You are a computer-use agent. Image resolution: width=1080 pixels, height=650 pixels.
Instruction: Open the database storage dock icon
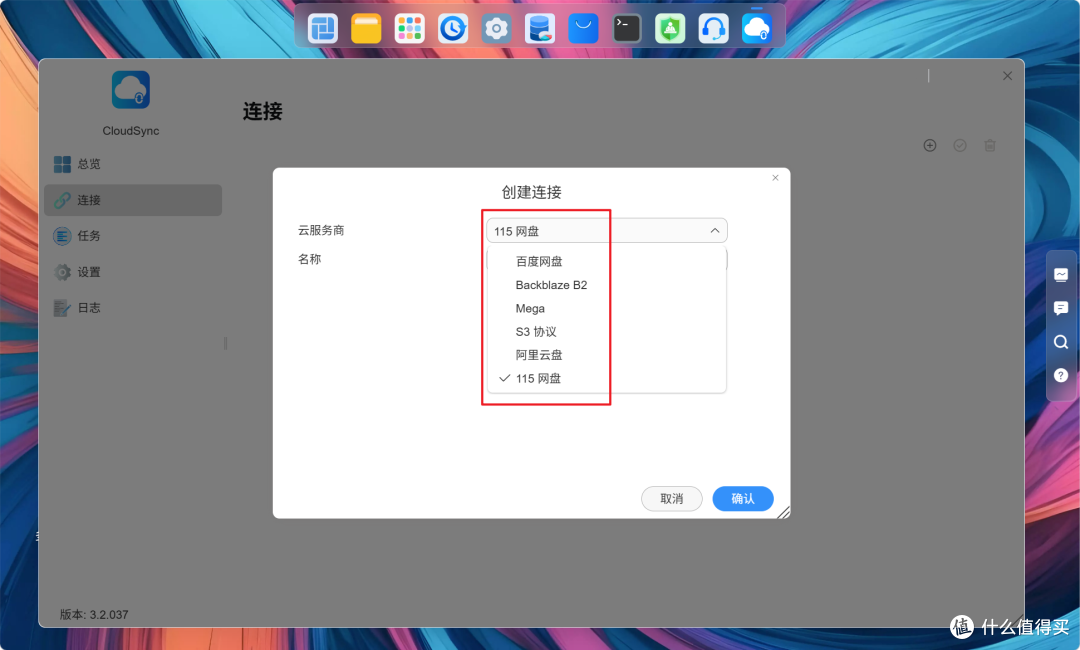pyautogui.click(x=539, y=29)
